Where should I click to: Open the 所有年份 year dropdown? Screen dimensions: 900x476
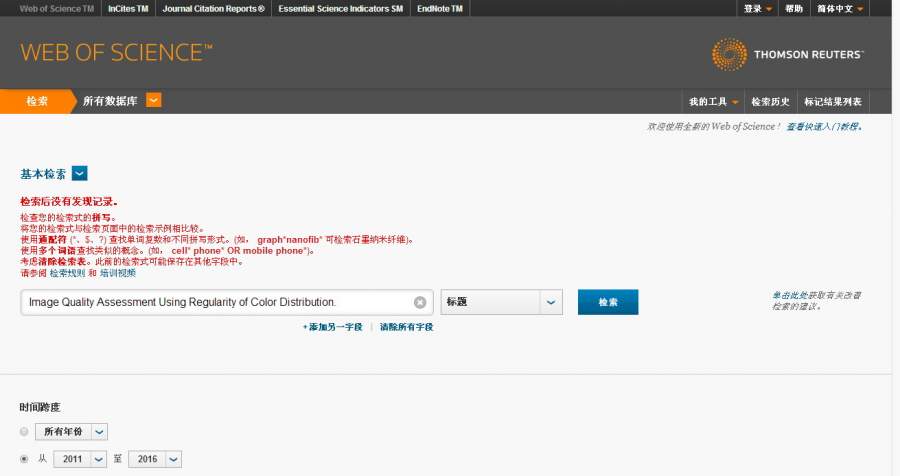tap(71, 431)
